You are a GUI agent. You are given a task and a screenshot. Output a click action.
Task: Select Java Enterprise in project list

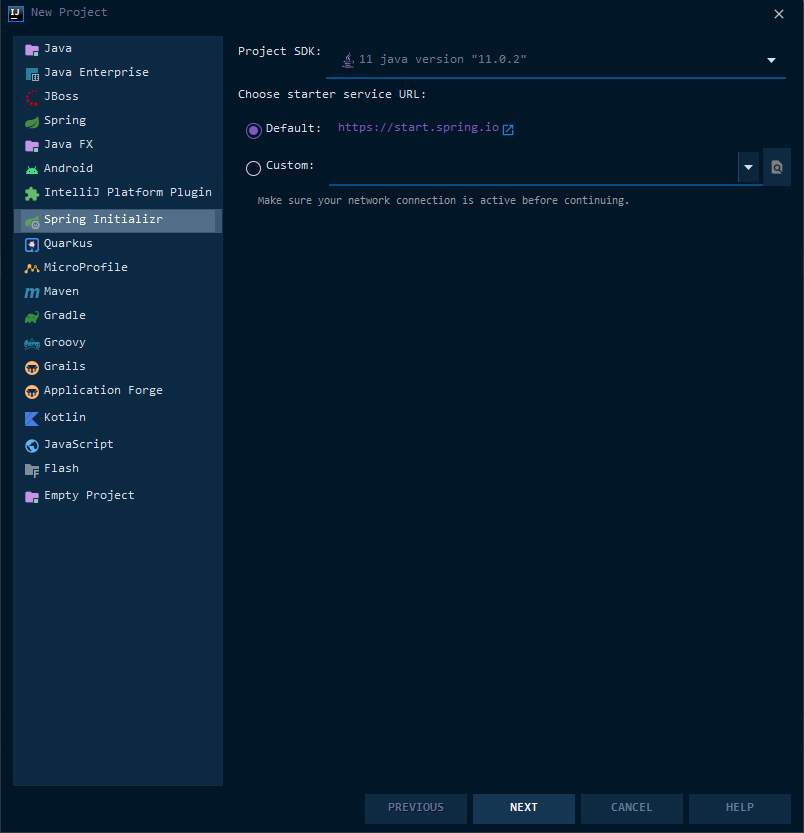pos(96,72)
